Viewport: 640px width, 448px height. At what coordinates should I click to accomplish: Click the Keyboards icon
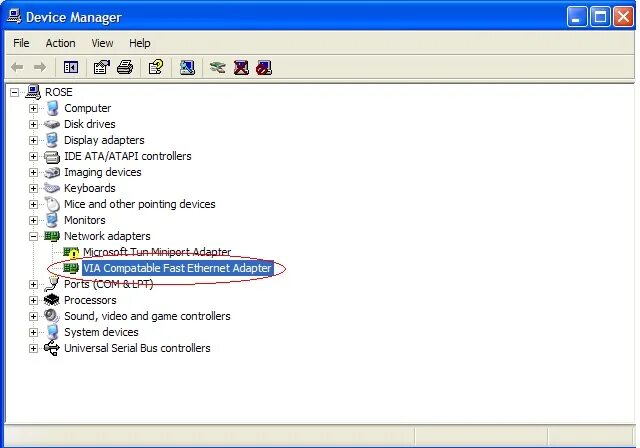pyautogui.click(x=52, y=188)
